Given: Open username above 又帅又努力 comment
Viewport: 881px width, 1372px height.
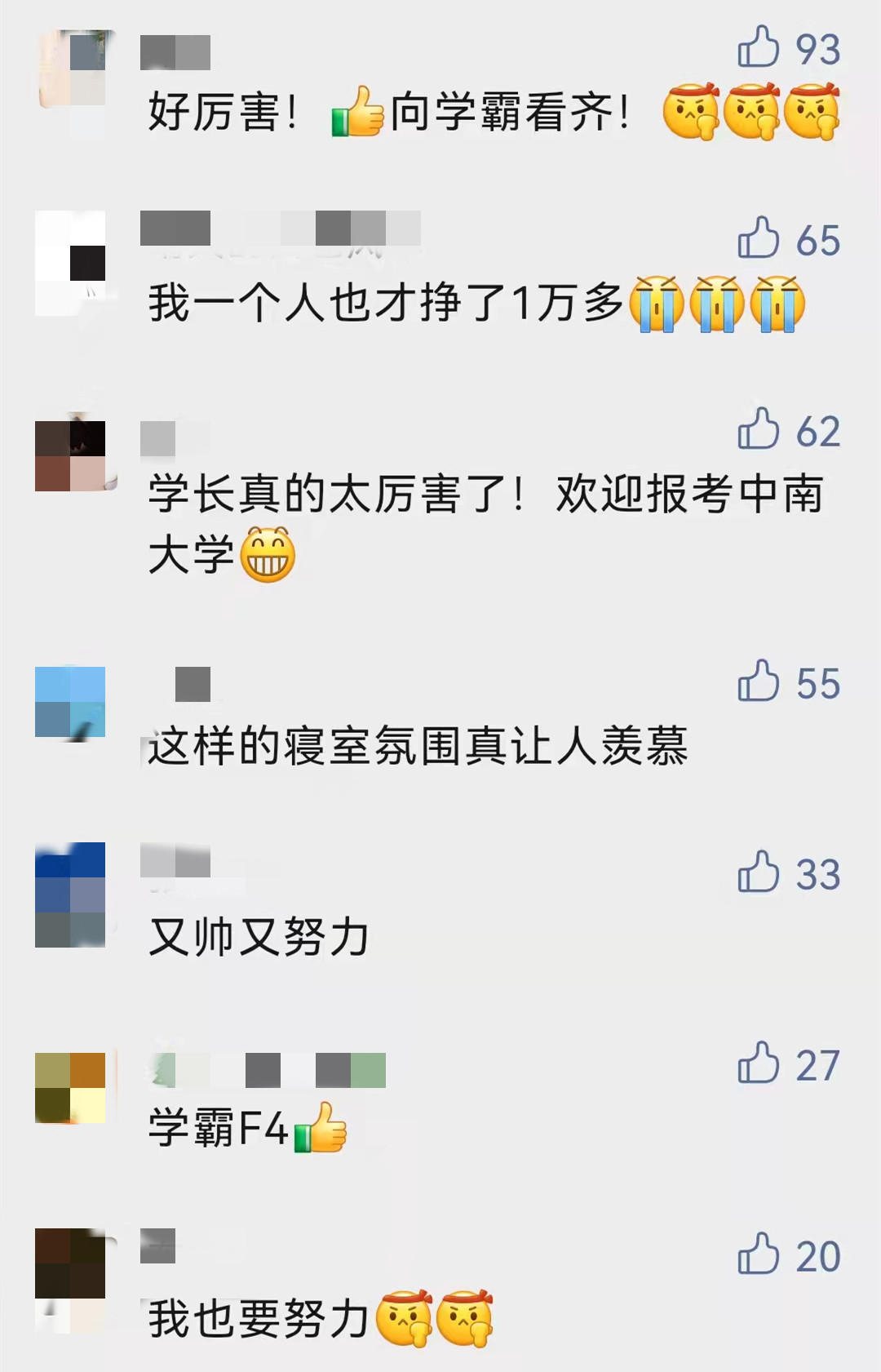Looking at the screenshot, I should [x=175, y=861].
